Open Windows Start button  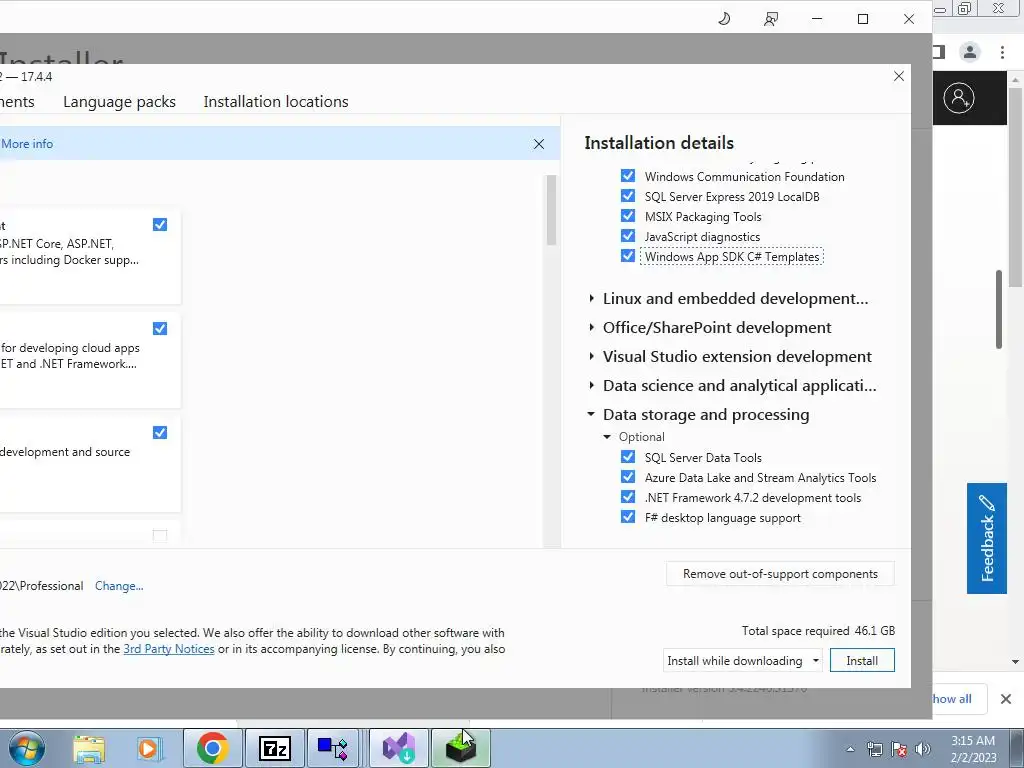click(x=27, y=748)
